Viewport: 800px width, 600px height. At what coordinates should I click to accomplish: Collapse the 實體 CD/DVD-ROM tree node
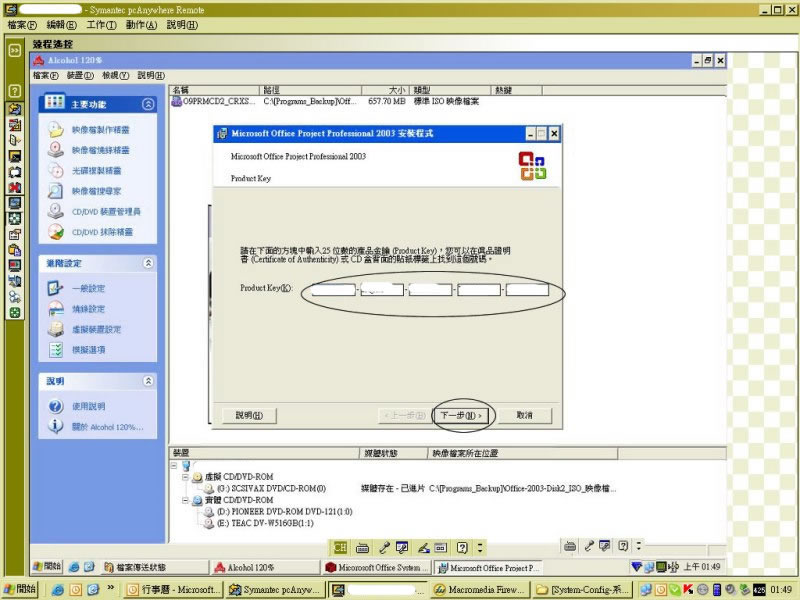pyautogui.click(x=186, y=501)
